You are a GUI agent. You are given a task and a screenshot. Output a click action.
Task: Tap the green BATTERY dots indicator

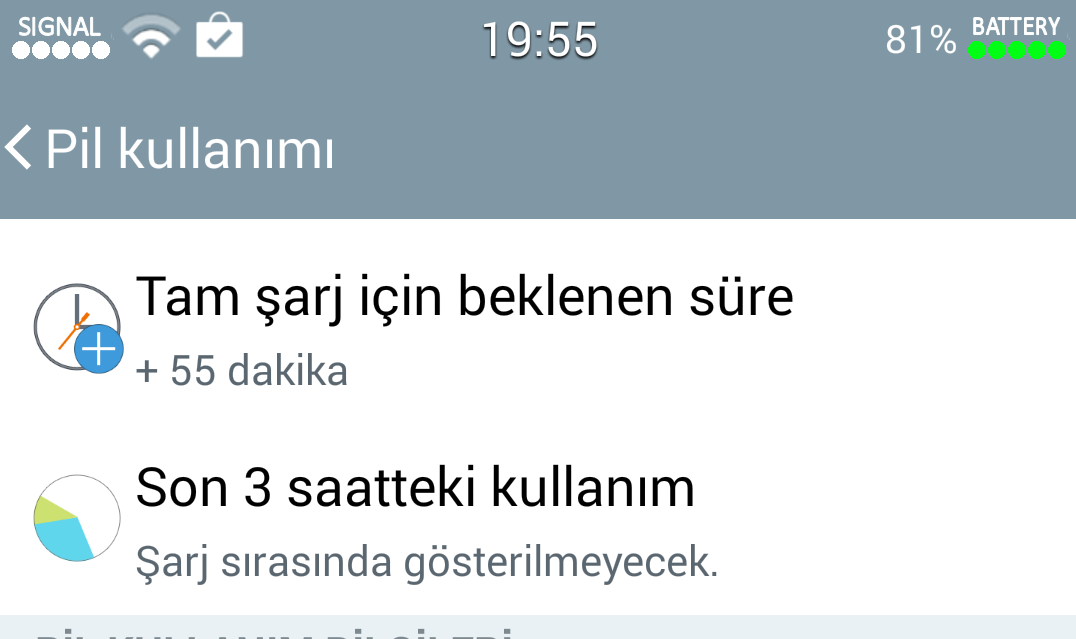coord(1017,50)
